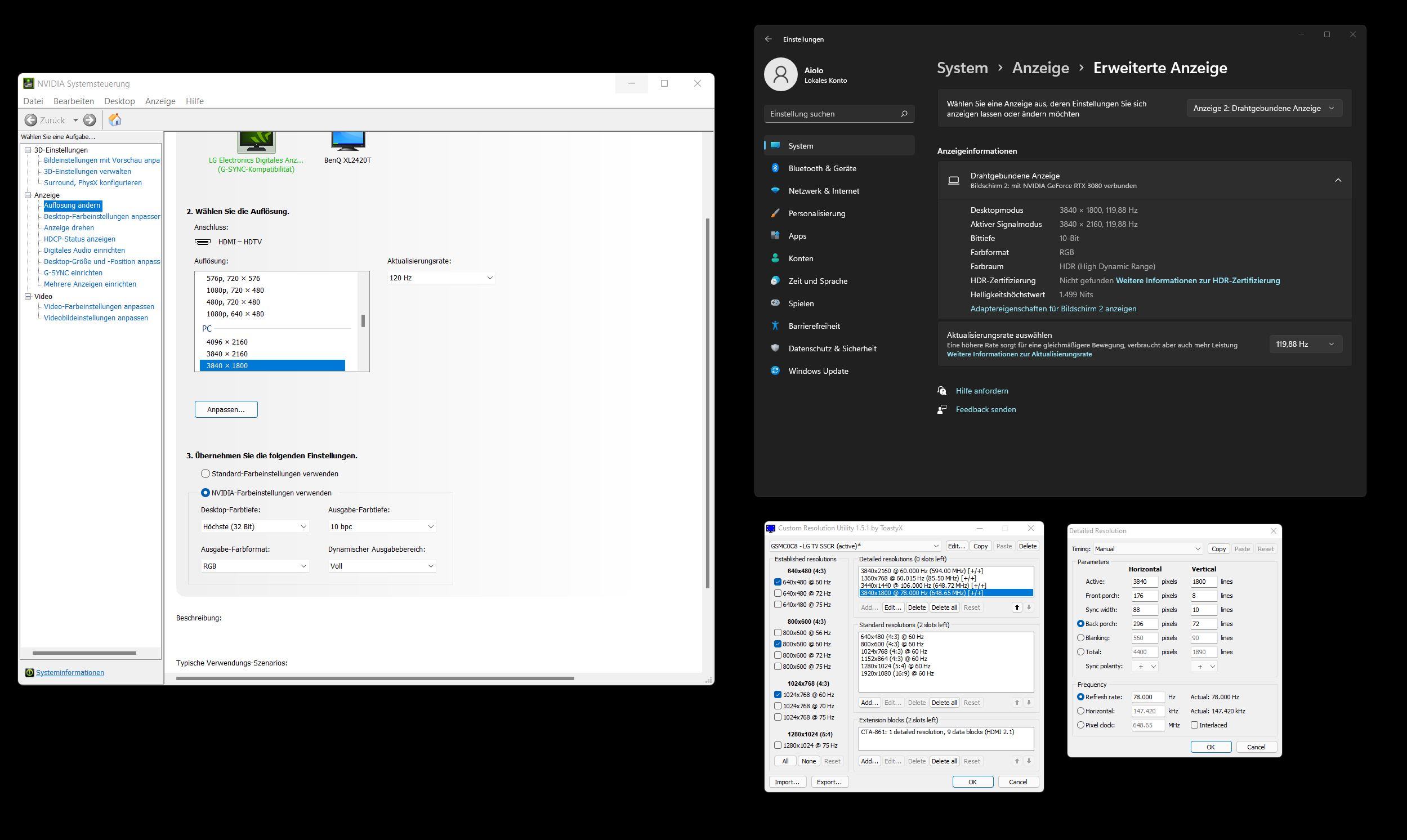Enable the 1280x1024 @ 75 Hz checkbox
Viewport: 1407px width, 840px height.
[778, 745]
